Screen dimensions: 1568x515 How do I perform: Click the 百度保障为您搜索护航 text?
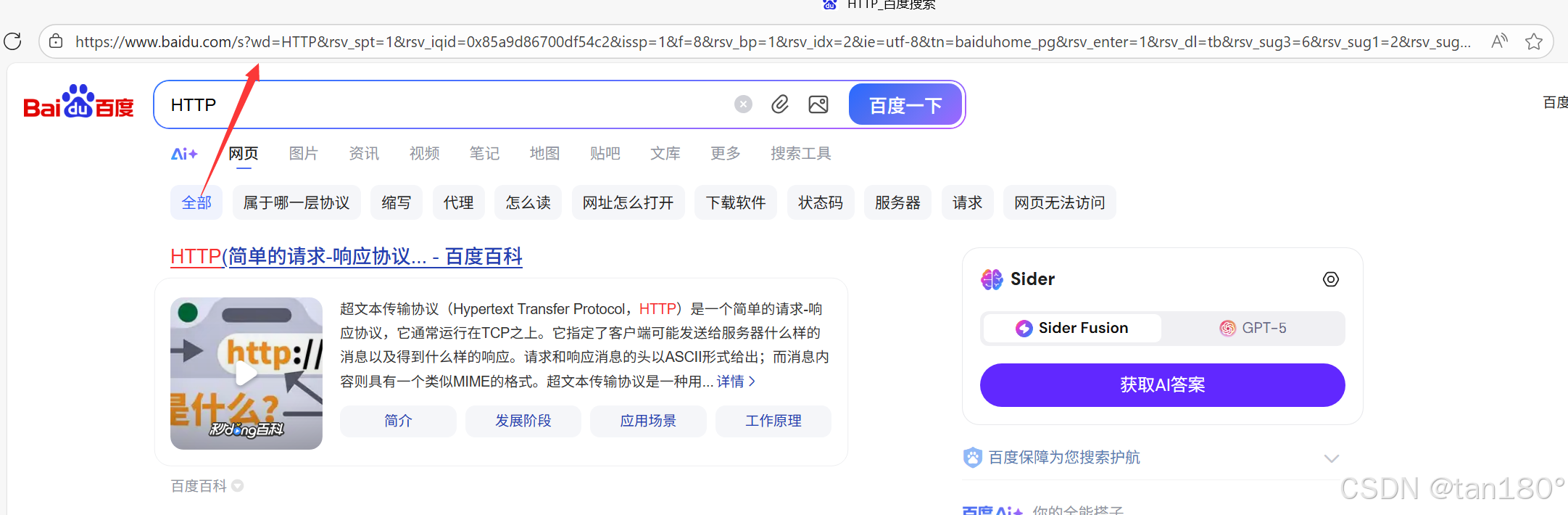pos(1064,458)
